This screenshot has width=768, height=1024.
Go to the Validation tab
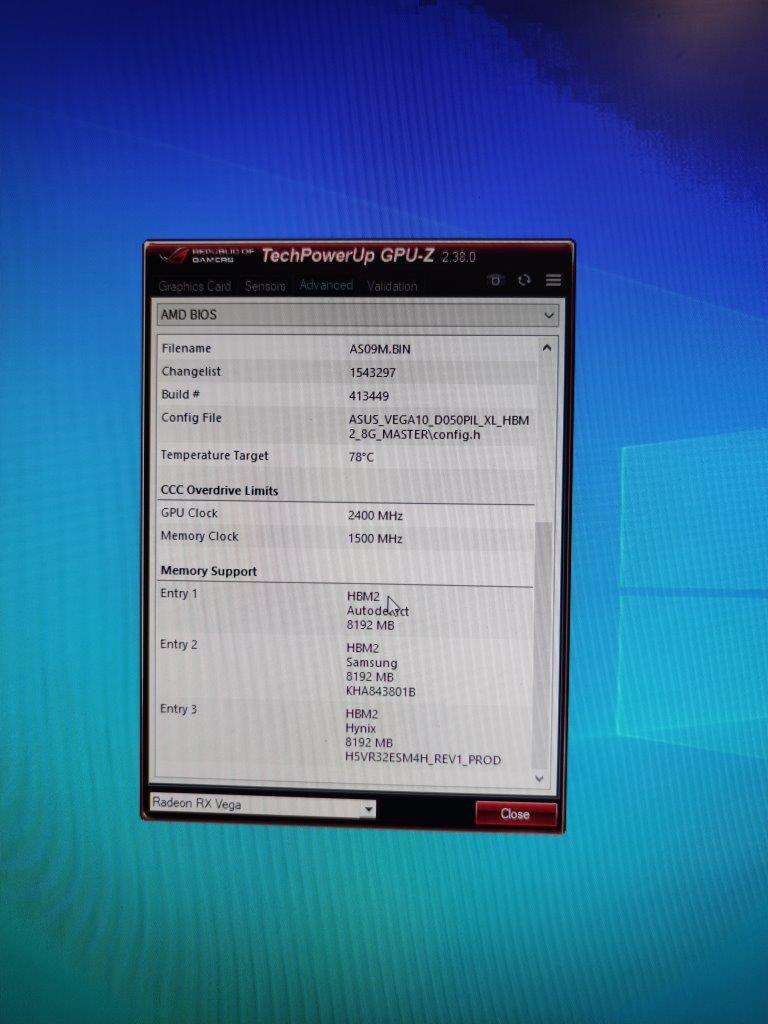pos(392,286)
